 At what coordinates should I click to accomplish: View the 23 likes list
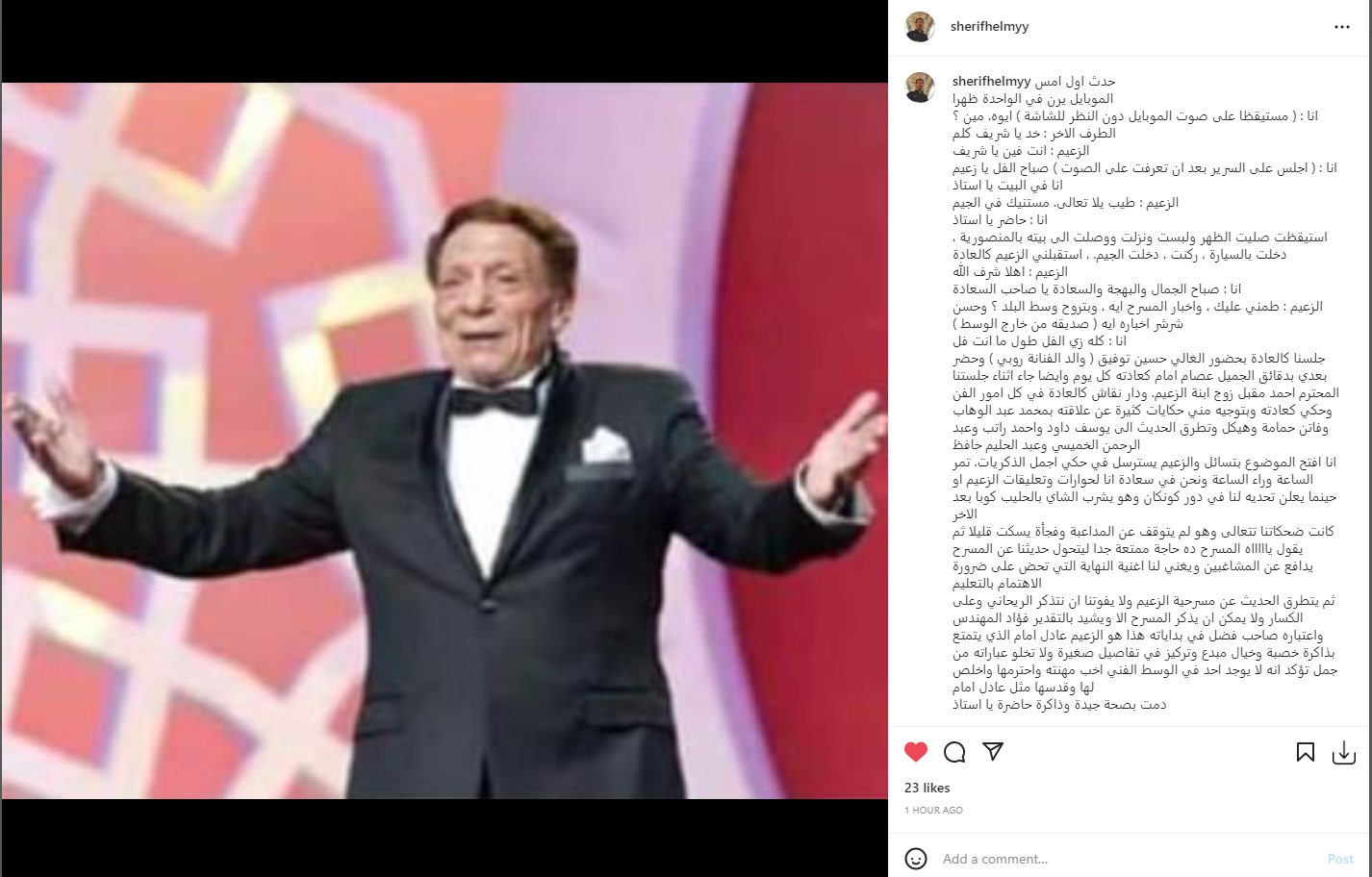click(x=927, y=788)
